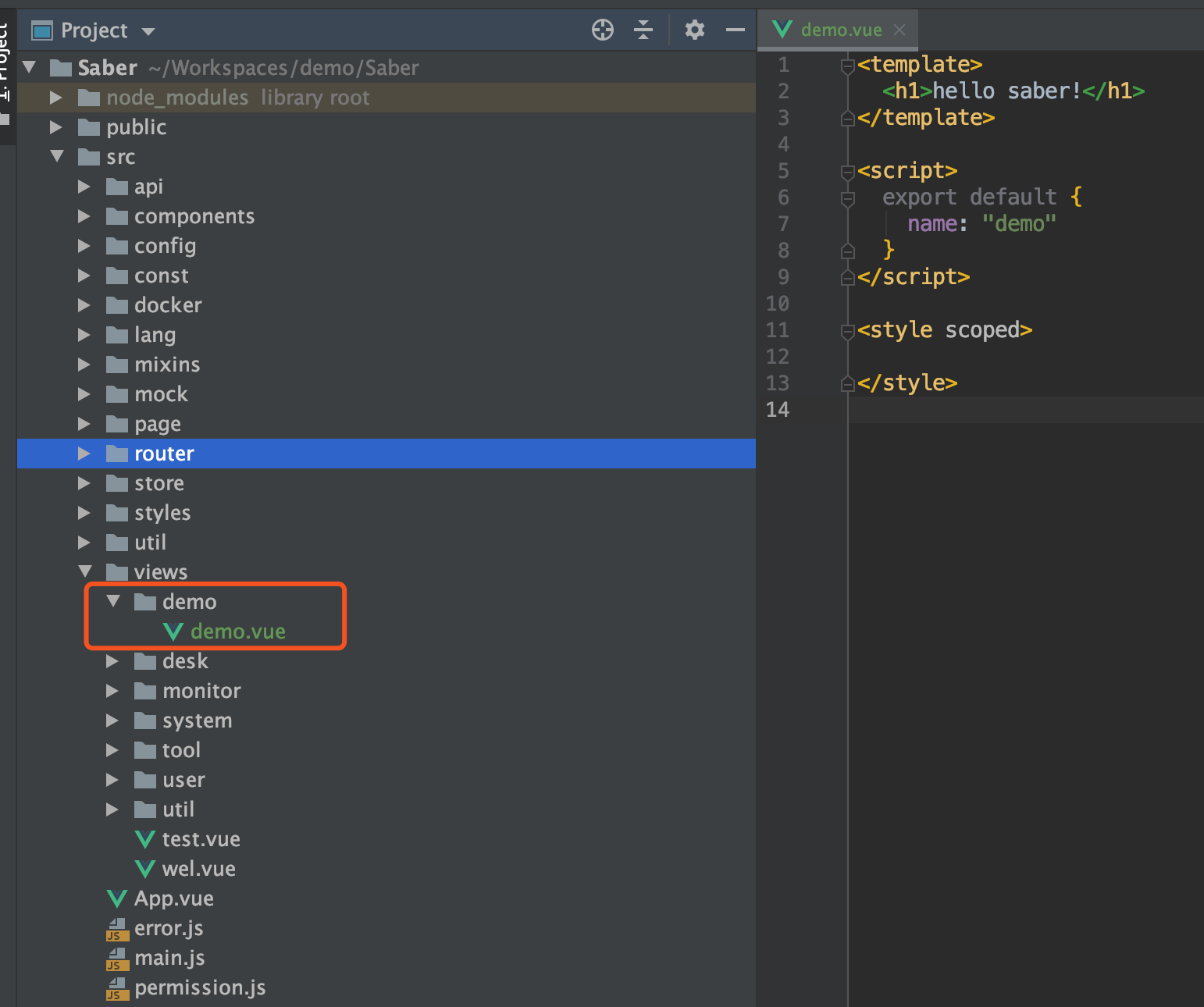Click the Vue icon of wel.vue file
This screenshot has width=1204, height=1007.
pos(145,869)
